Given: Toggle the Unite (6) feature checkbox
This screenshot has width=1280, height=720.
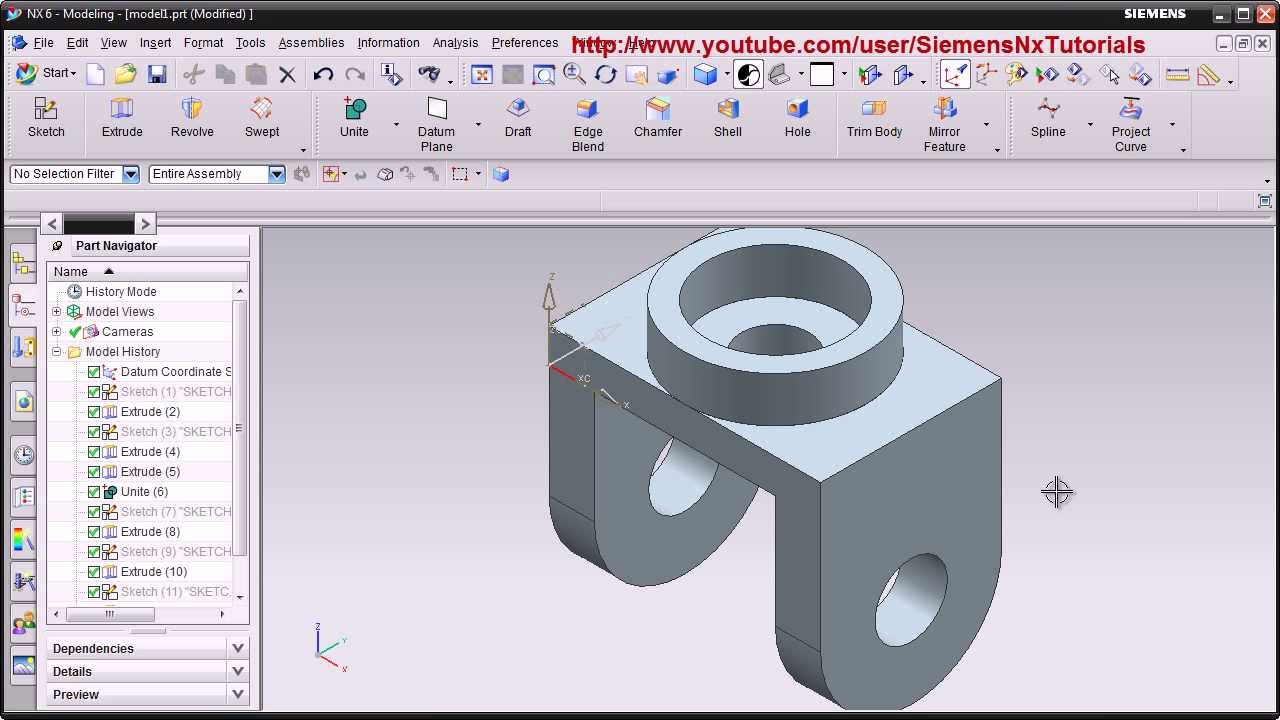Looking at the screenshot, I should pyautogui.click(x=93, y=491).
